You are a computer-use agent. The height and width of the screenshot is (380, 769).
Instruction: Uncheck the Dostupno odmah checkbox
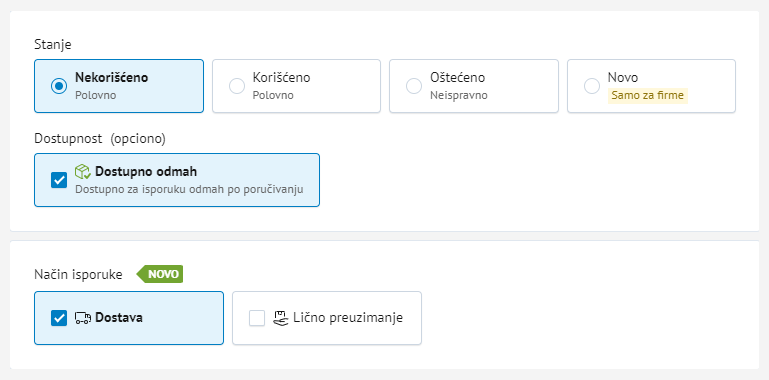click(59, 180)
